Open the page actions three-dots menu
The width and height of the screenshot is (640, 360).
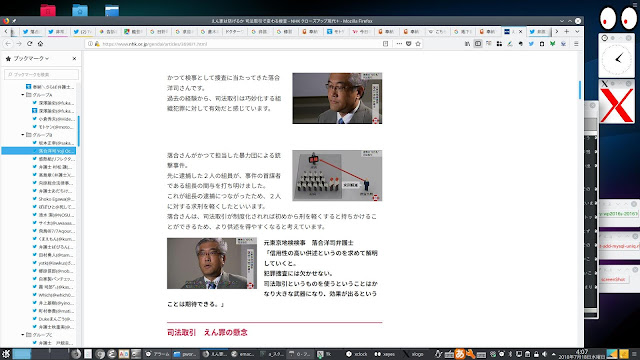click(399, 44)
